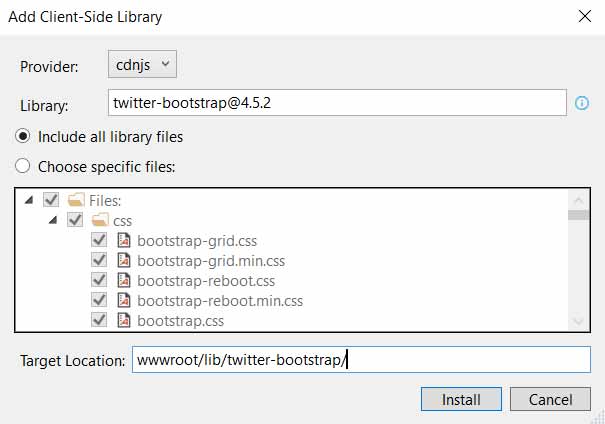
Task: Click the bootstrap-reboot.min.css file icon
Action: [123, 300]
